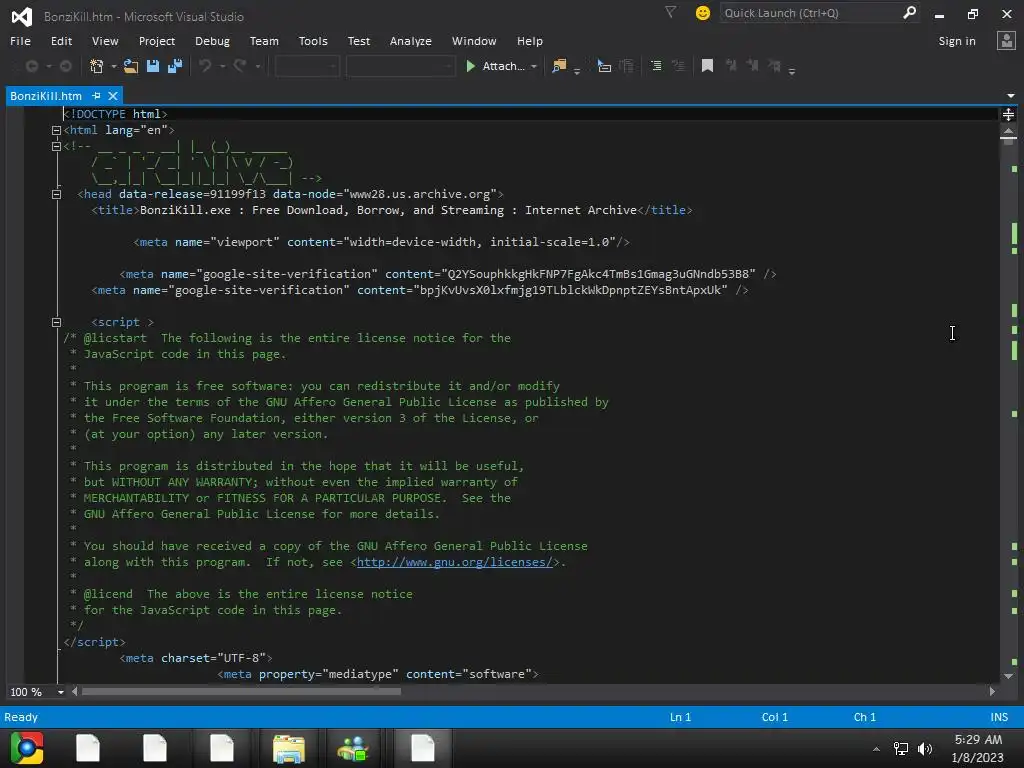Close the BonziKill.htm tab
The height and width of the screenshot is (768, 1024).
tap(112, 95)
